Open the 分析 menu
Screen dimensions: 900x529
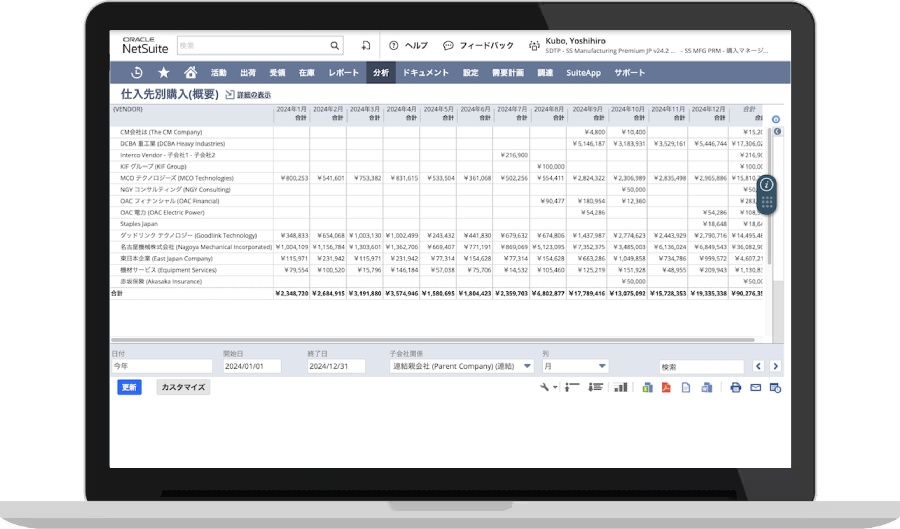[381, 73]
